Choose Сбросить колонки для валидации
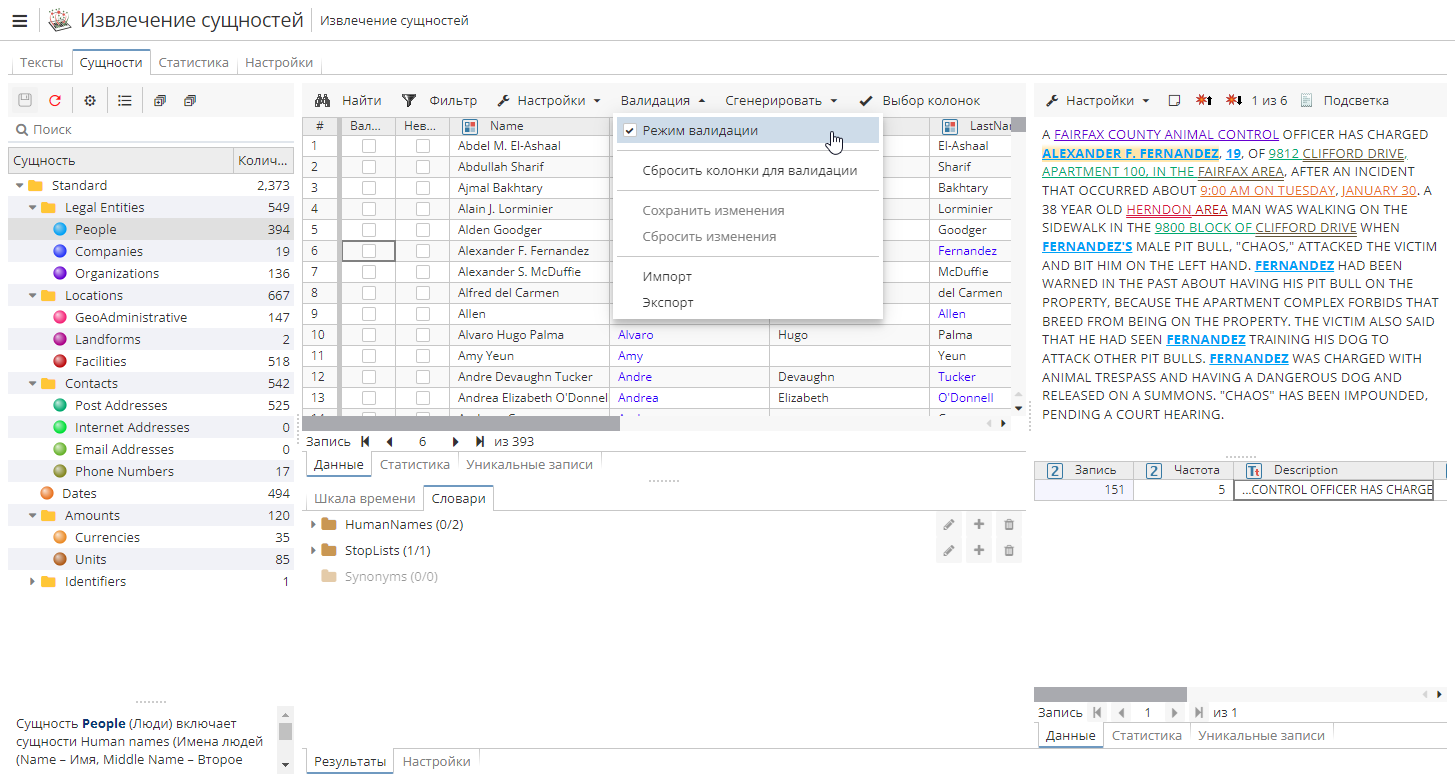 click(x=749, y=171)
